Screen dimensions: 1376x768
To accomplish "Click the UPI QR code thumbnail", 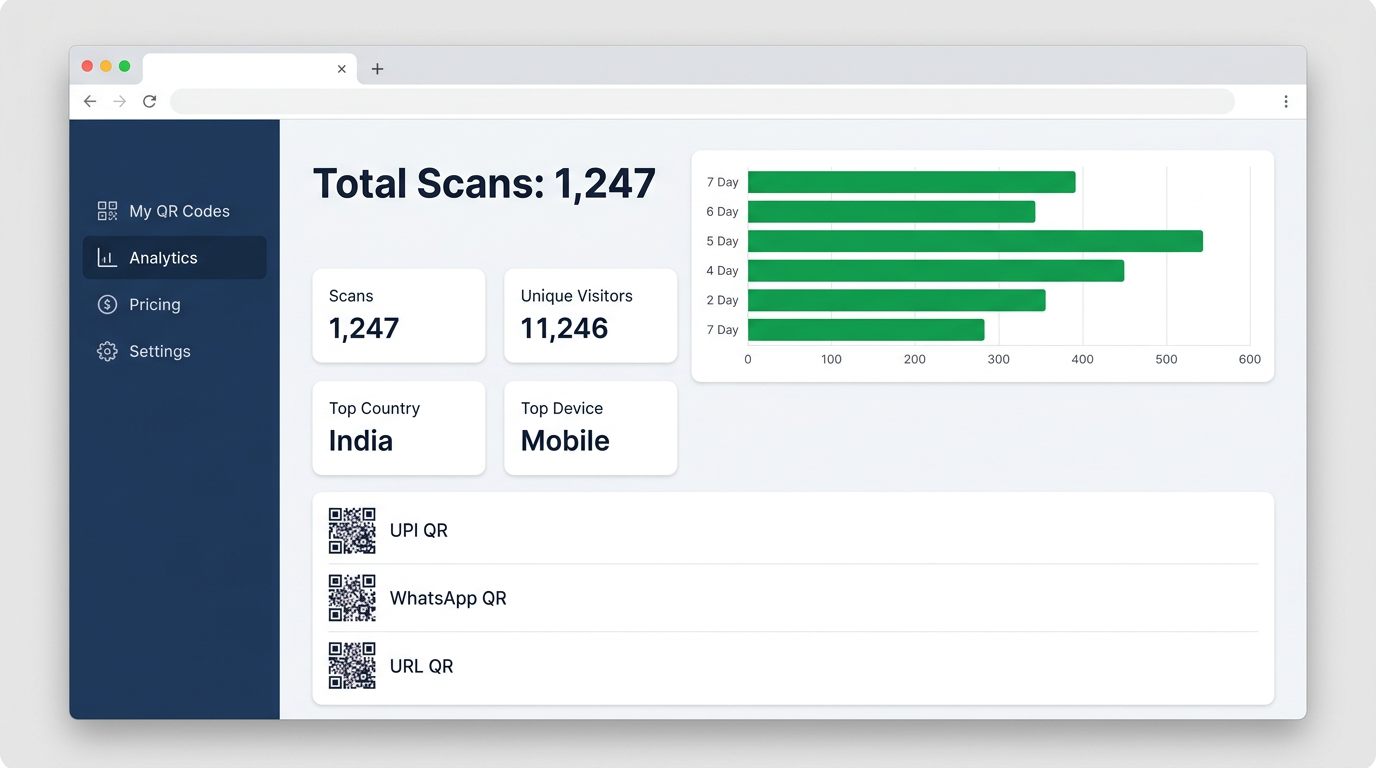I will coord(352,530).
